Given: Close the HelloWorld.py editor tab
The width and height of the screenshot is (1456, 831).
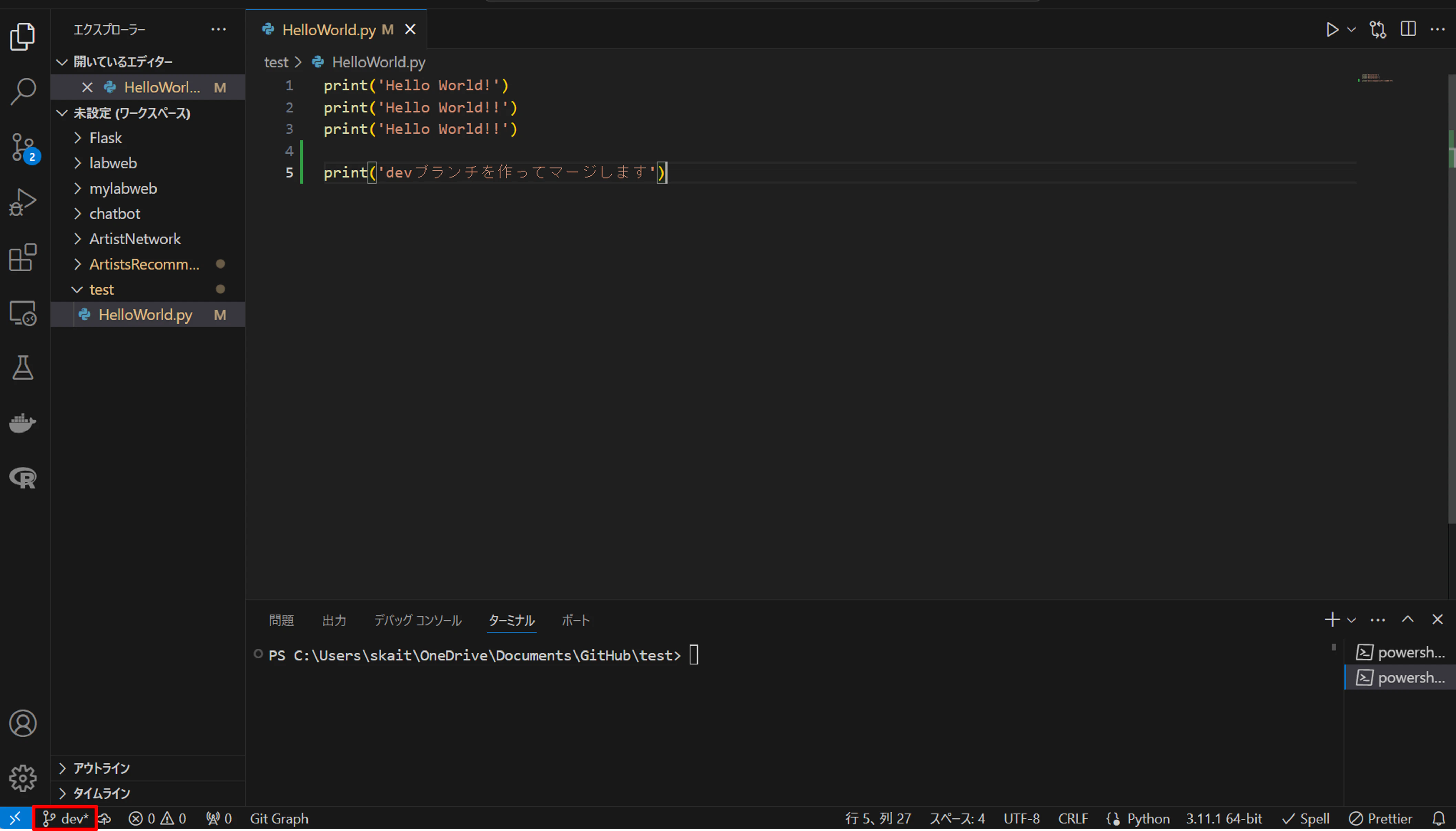Looking at the screenshot, I should click(x=410, y=29).
